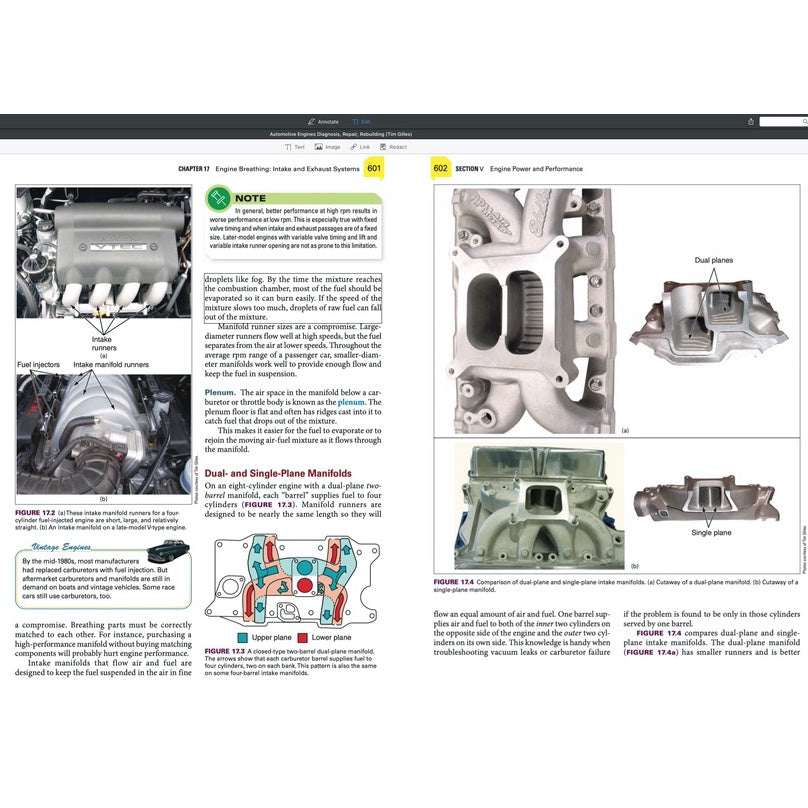Click the small icon left of the search box

(x=751, y=121)
